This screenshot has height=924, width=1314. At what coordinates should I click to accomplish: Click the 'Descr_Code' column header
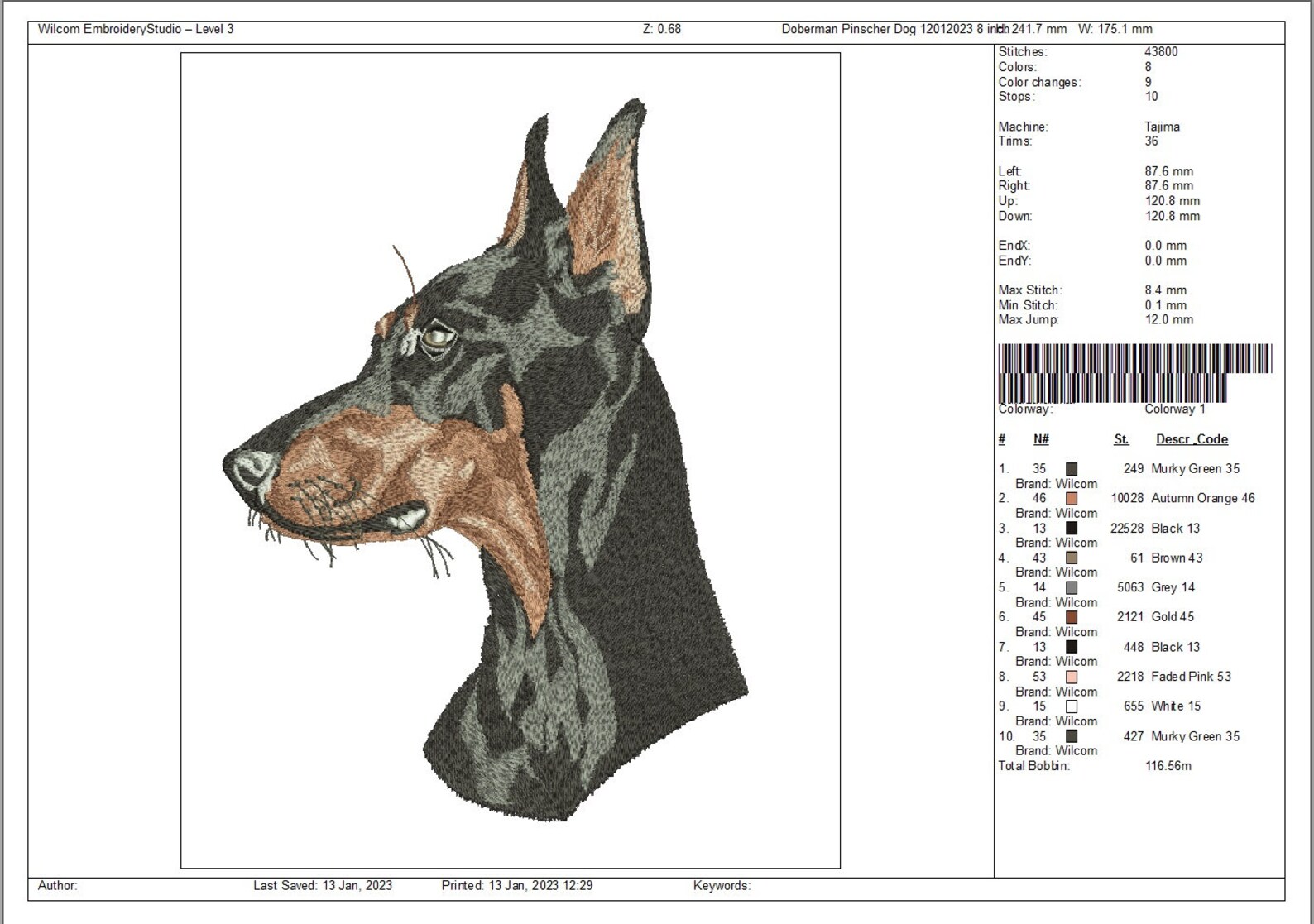[1192, 439]
